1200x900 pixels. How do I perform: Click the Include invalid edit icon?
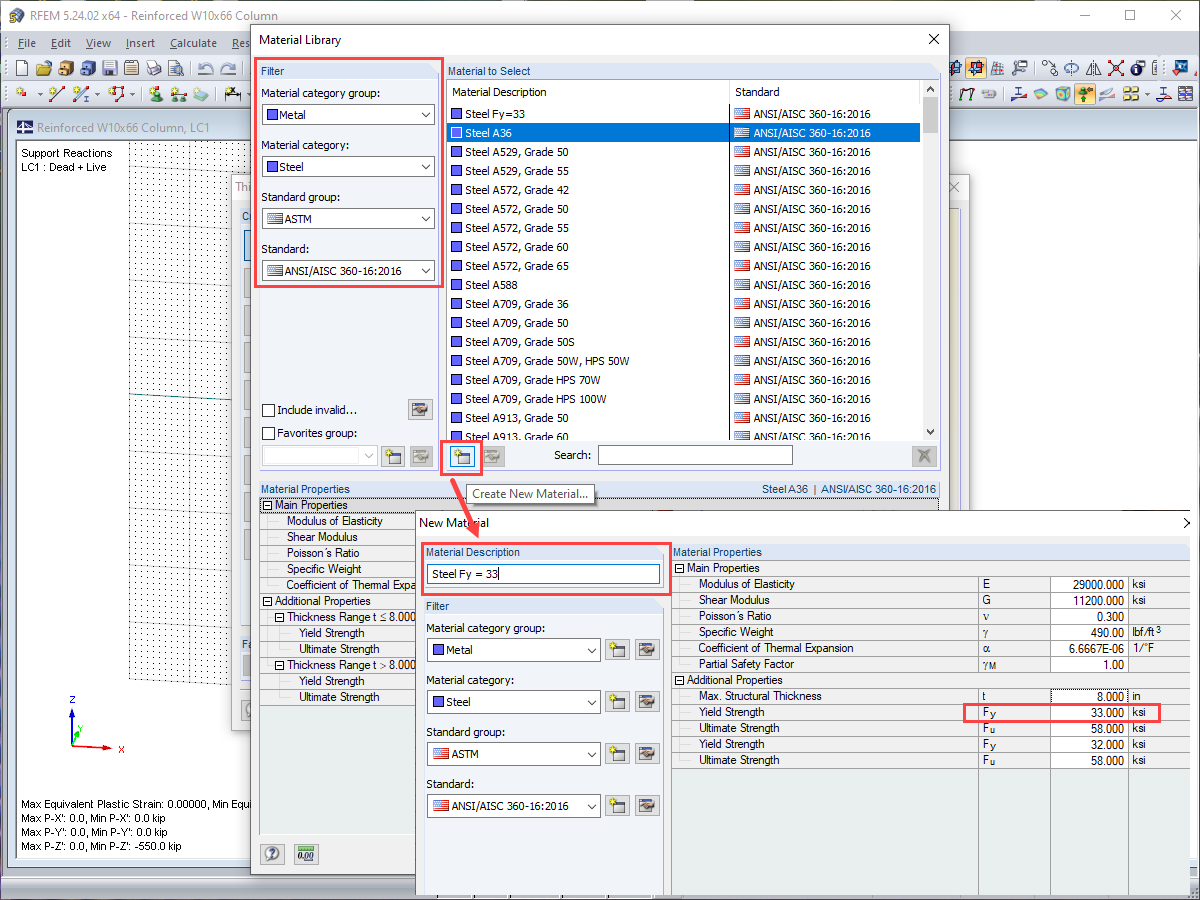tap(420, 409)
